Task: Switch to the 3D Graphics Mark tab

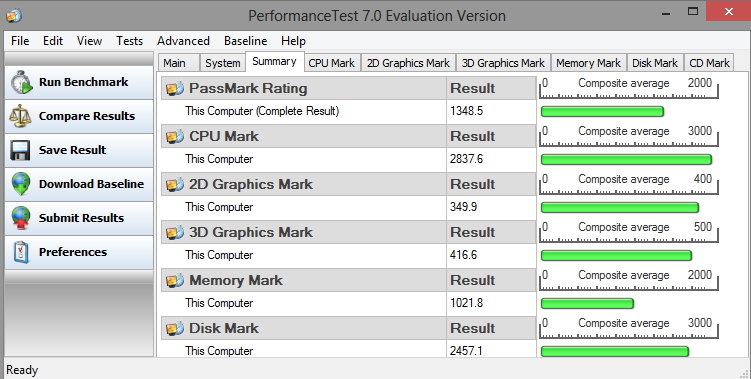Action: [x=503, y=63]
